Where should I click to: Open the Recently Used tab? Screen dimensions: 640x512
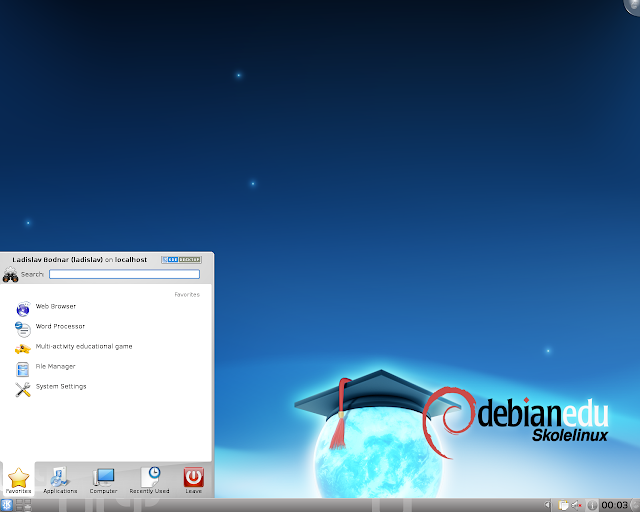(149, 480)
